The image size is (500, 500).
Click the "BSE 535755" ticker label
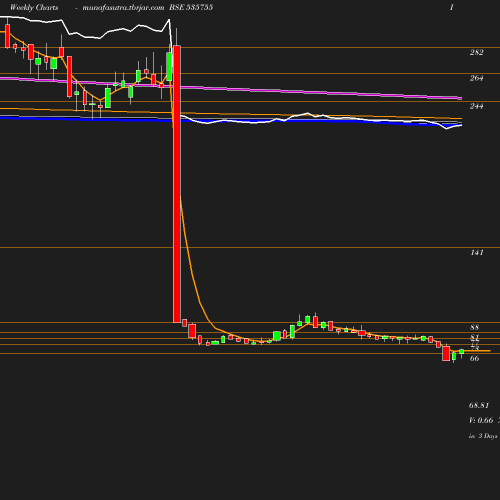point(191,8)
